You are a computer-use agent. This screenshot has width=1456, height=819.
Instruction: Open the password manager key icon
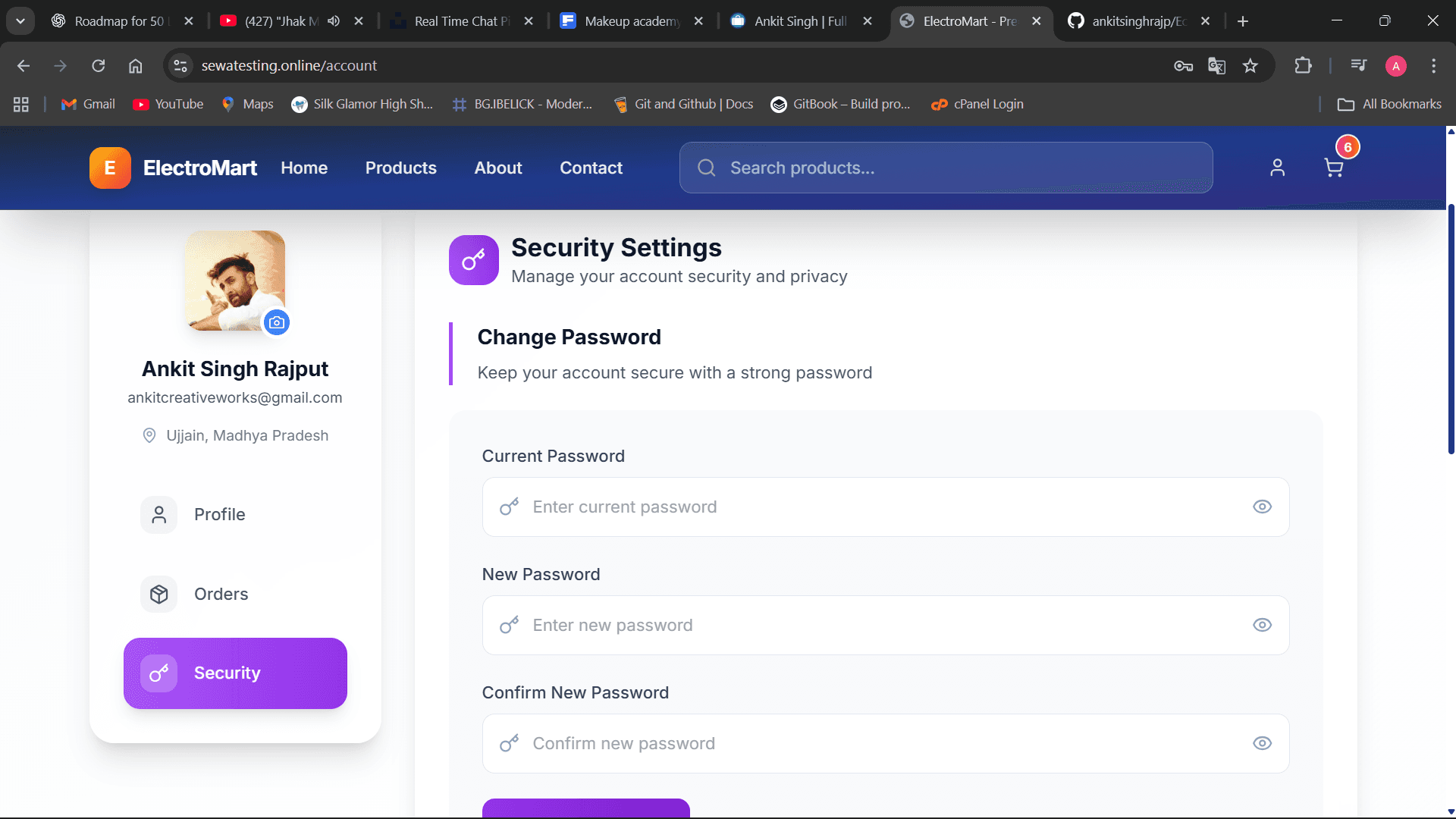[1183, 66]
